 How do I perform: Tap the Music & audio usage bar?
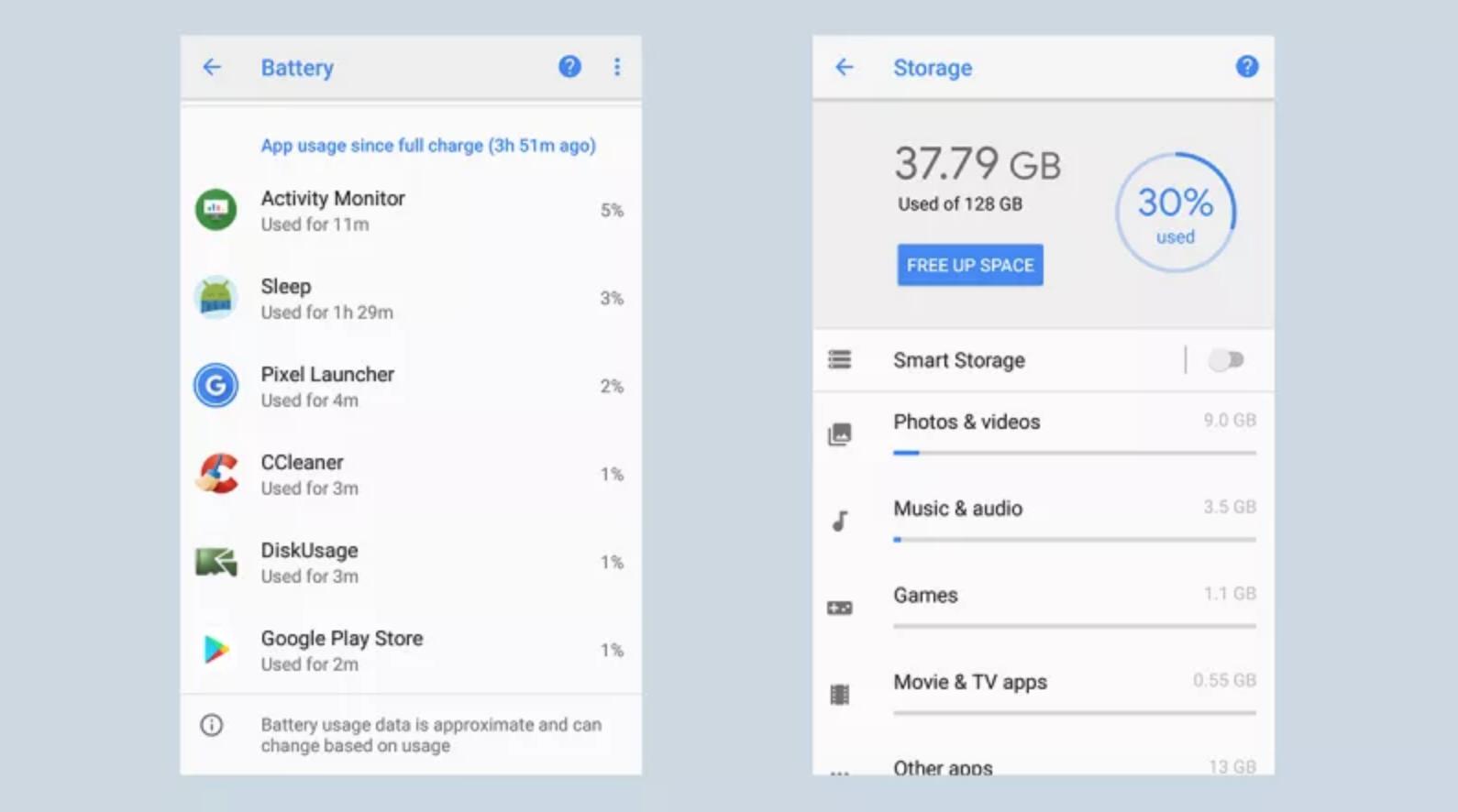(1075, 540)
